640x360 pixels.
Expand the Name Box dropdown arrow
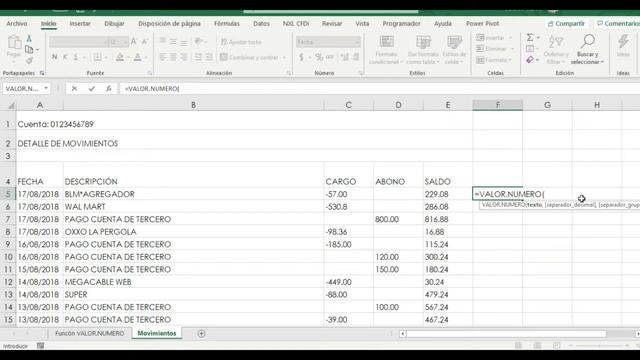[x=46, y=89]
